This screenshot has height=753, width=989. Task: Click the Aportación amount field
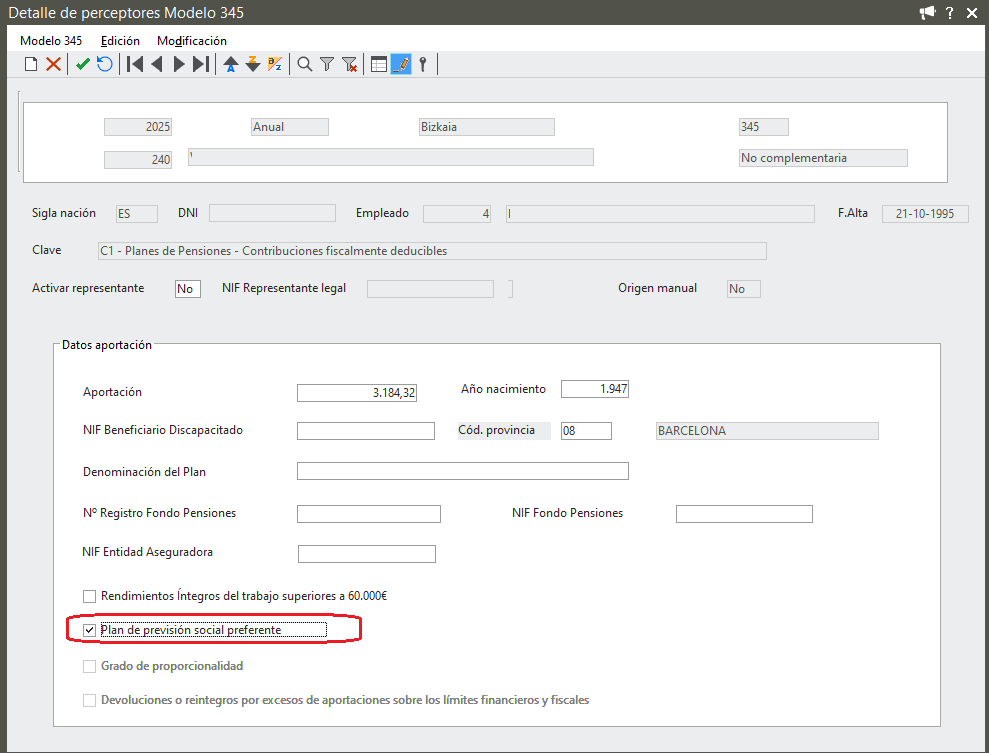pos(357,393)
